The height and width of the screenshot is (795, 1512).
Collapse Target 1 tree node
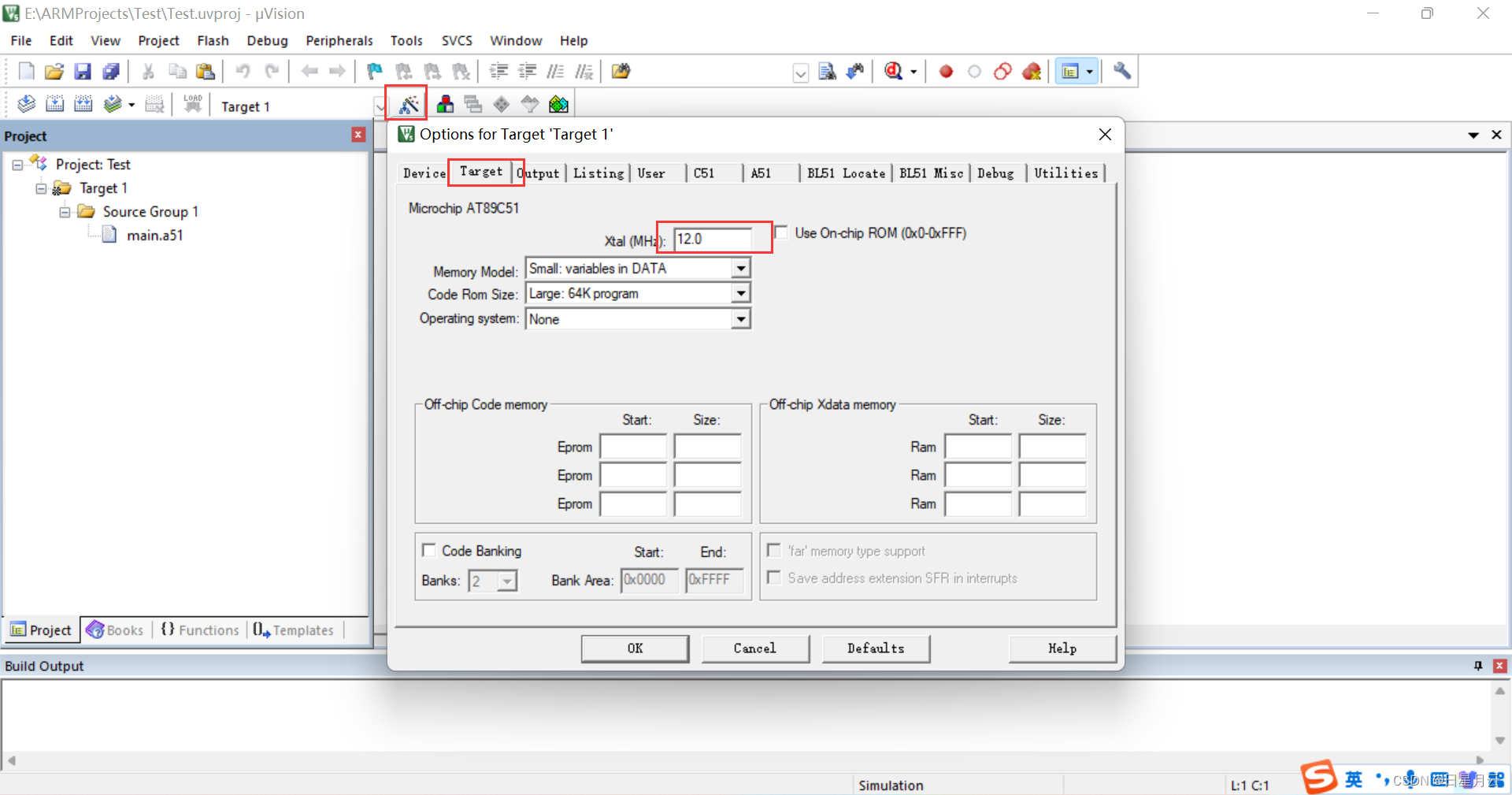pyautogui.click(x=41, y=189)
